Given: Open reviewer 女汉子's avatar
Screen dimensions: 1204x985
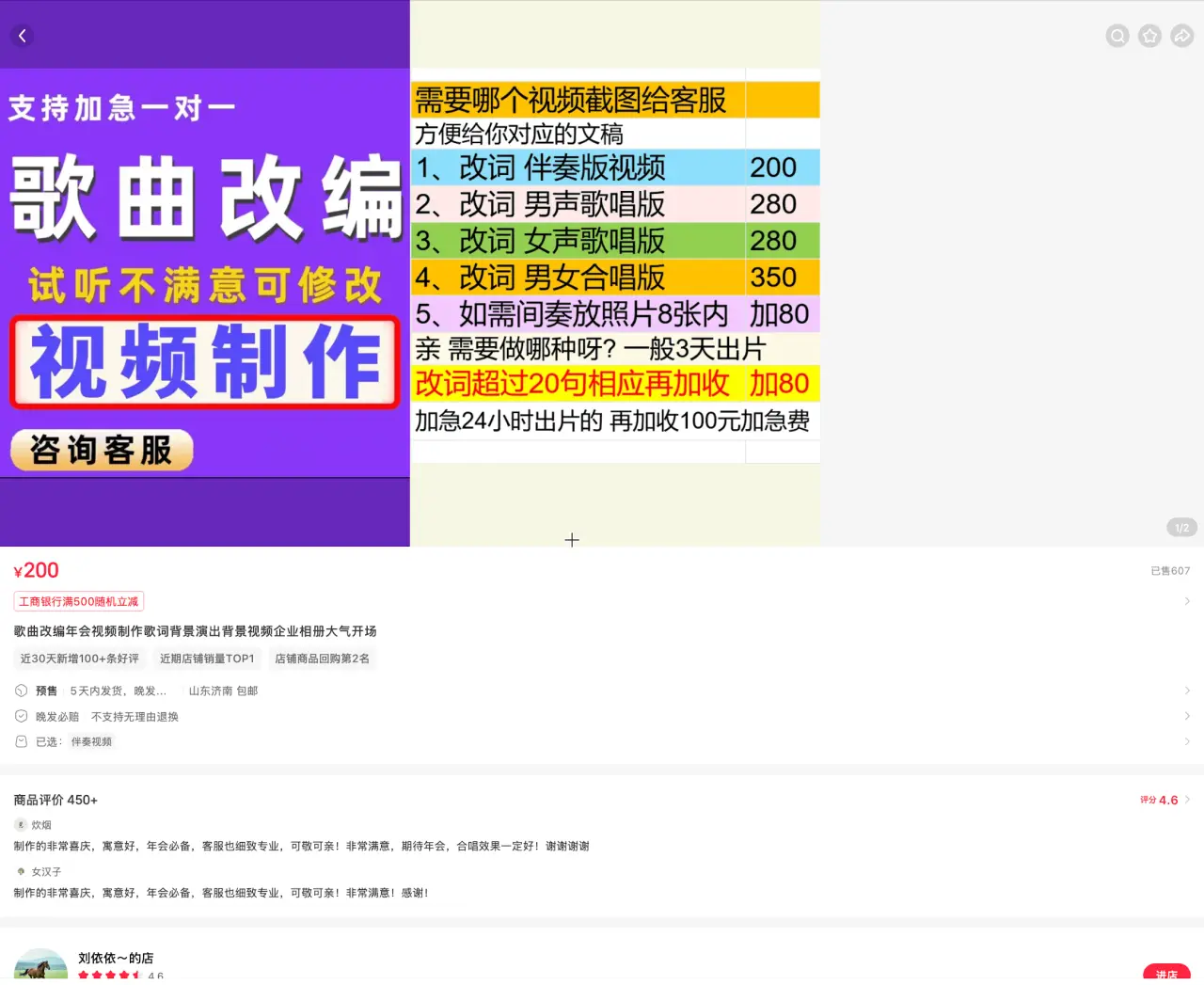Looking at the screenshot, I should click(21, 872).
